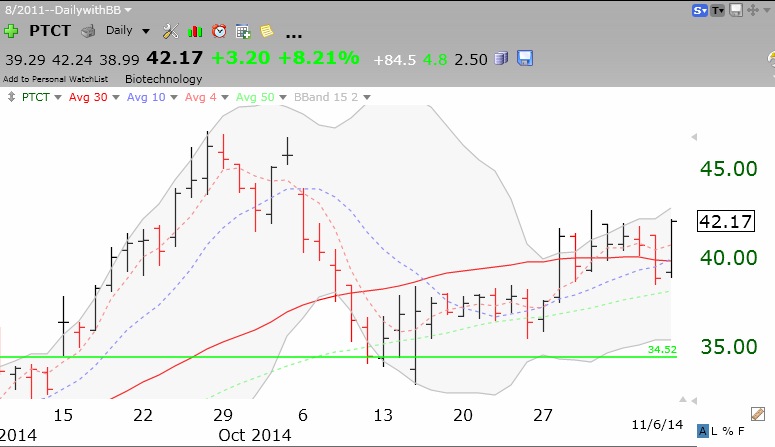
Task: Click the green 4.8 value in the header
Action: coord(435,60)
